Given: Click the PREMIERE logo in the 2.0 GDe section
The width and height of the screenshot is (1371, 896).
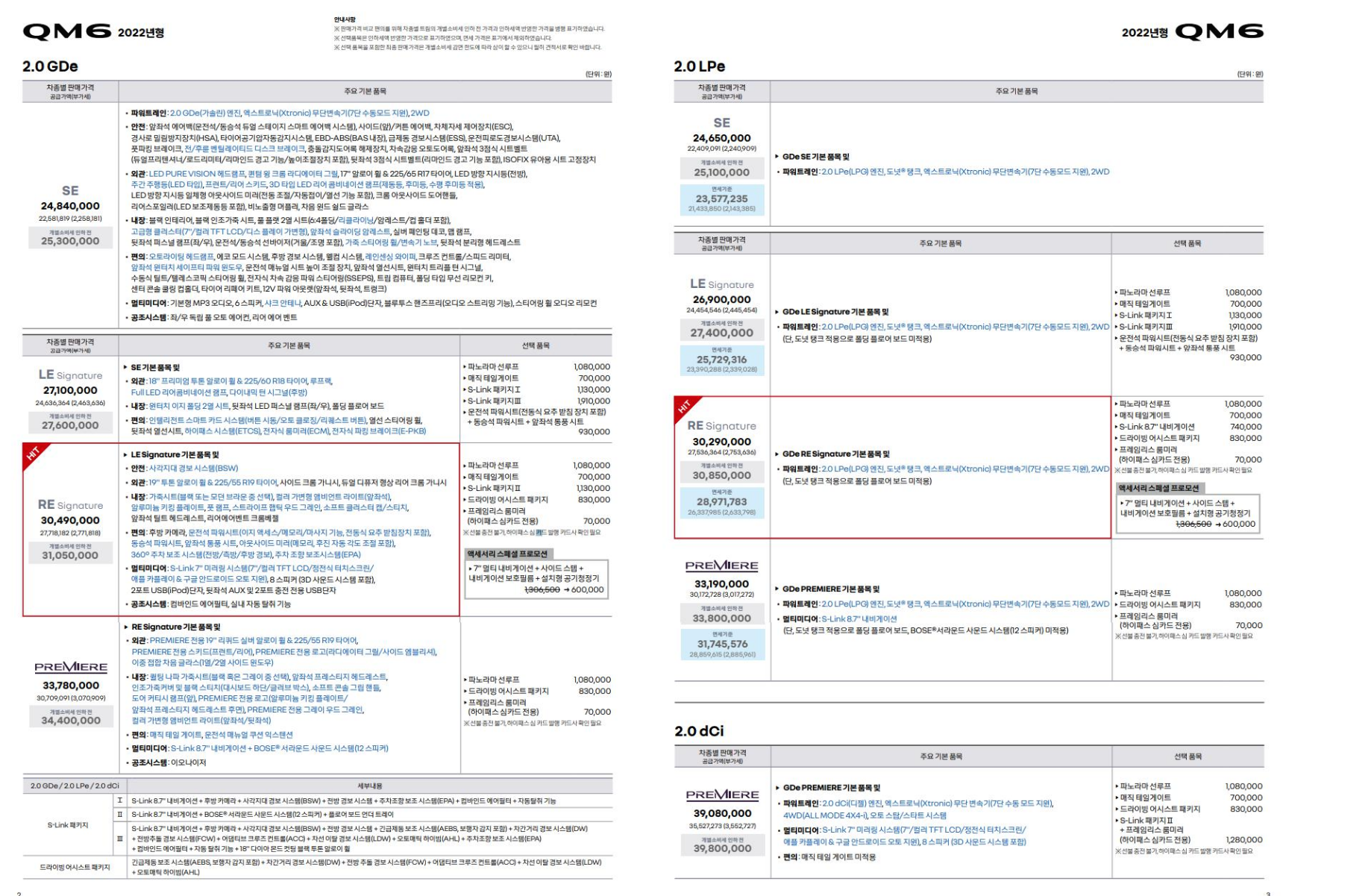Looking at the screenshot, I should 71,667.
